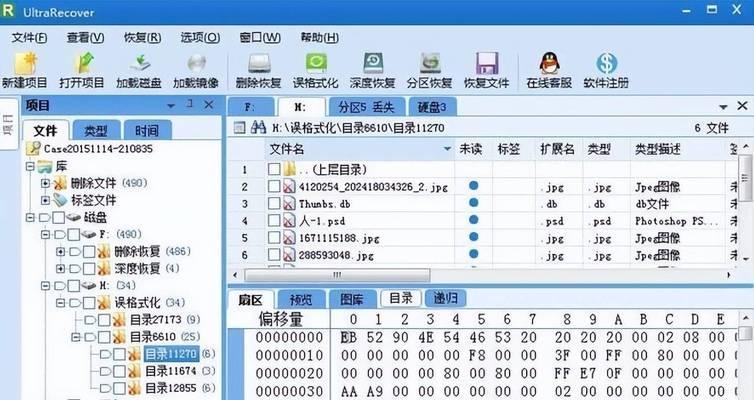The height and width of the screenshot is (400, 754).
Task: Click the 磁盘 drive icon in tree
Action: click(x=74, y=217)
